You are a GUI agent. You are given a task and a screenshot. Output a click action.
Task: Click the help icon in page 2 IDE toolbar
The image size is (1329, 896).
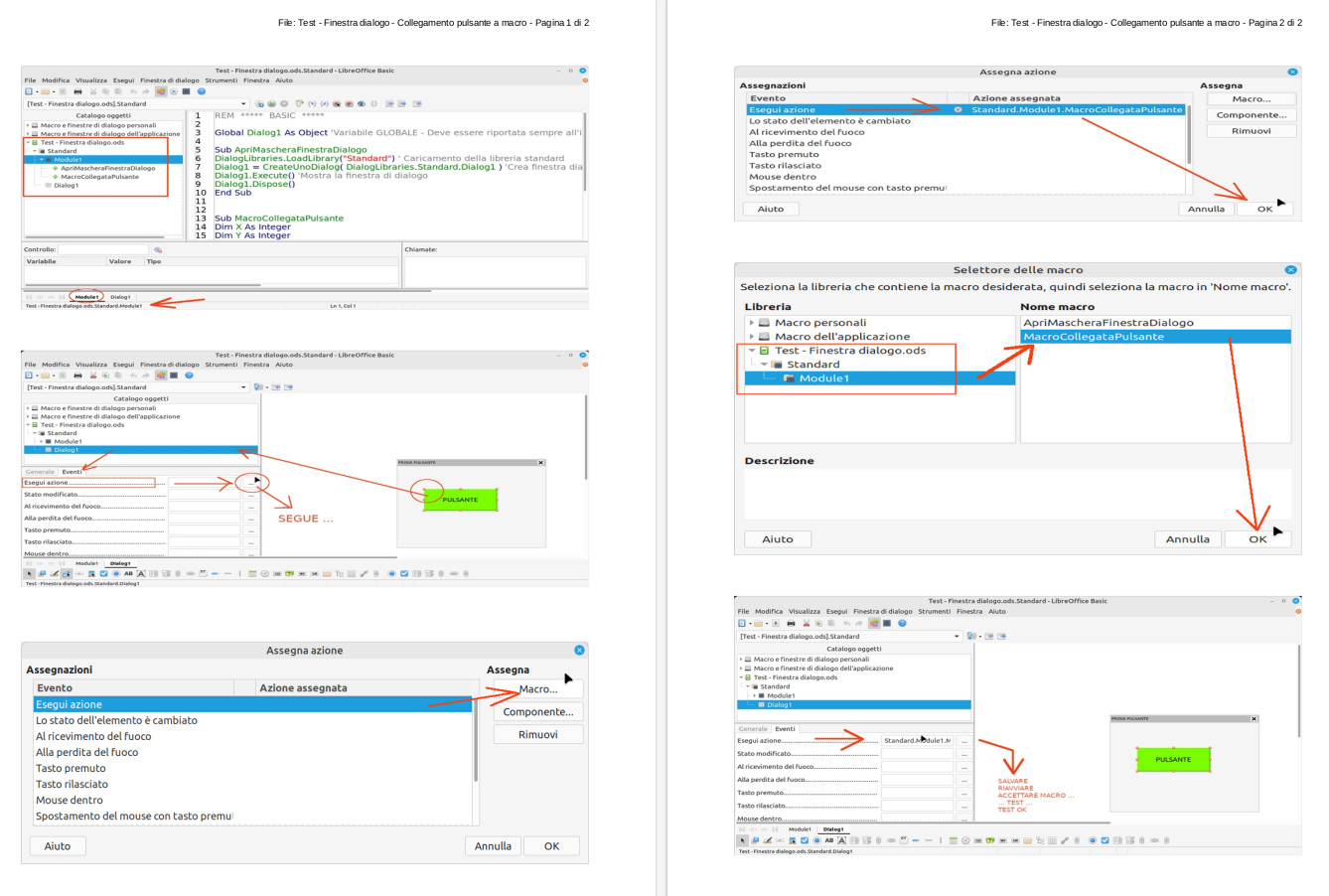(902, 623)
